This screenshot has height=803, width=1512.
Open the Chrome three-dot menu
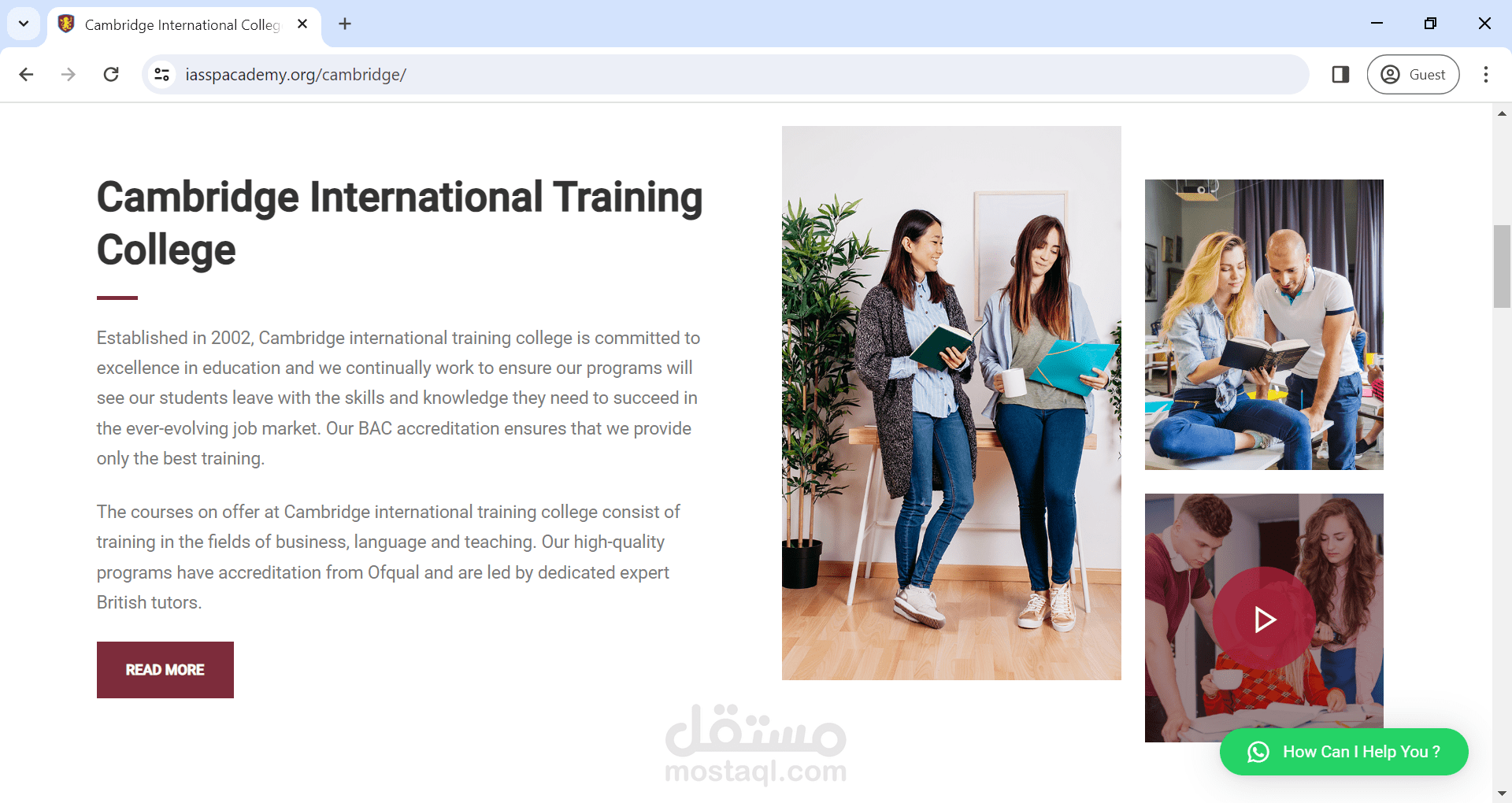pos(1485,74)
